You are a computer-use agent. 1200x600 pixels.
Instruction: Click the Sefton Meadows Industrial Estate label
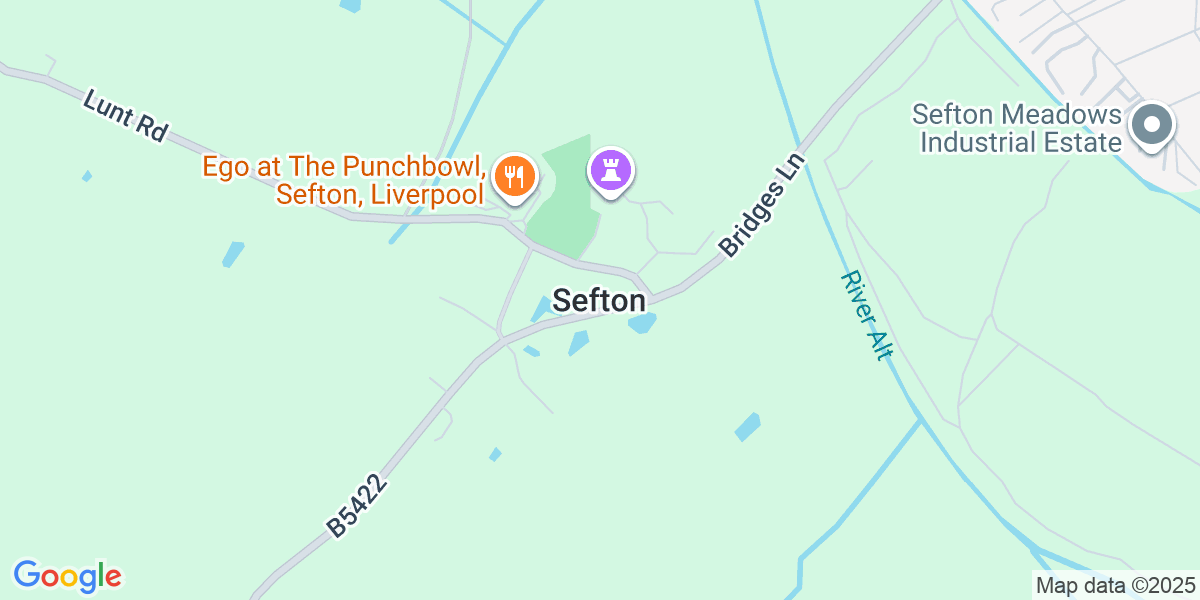[x=1020, y=128]
